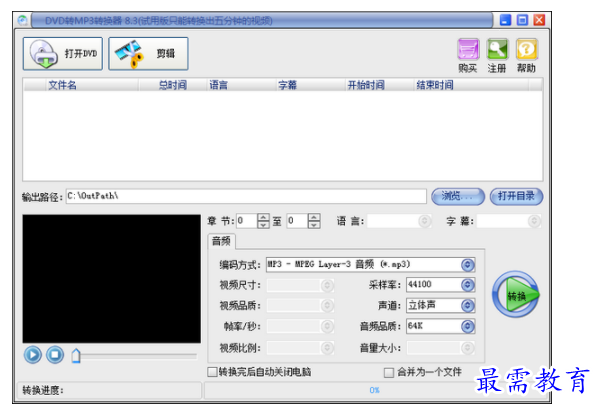Open 帮助 help icon

(x=527, y=49)
